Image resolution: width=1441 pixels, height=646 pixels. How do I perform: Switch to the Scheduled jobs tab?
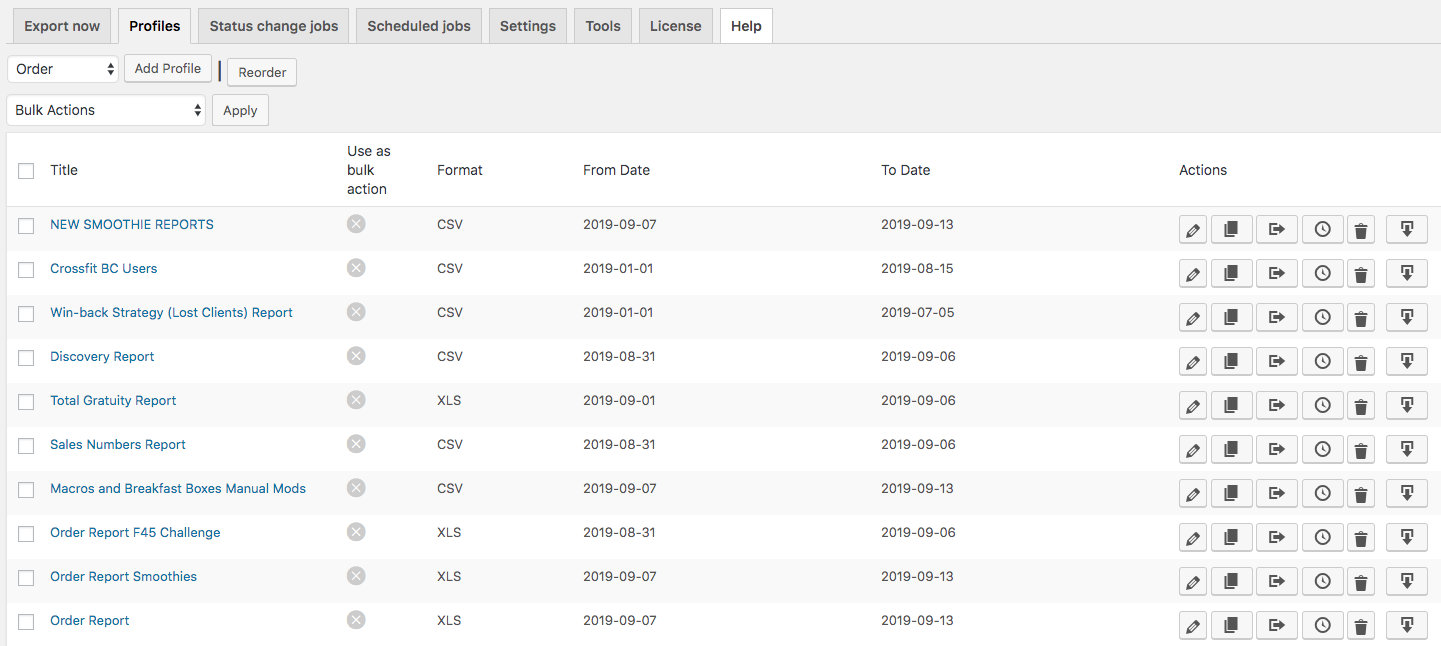(419, 26)
